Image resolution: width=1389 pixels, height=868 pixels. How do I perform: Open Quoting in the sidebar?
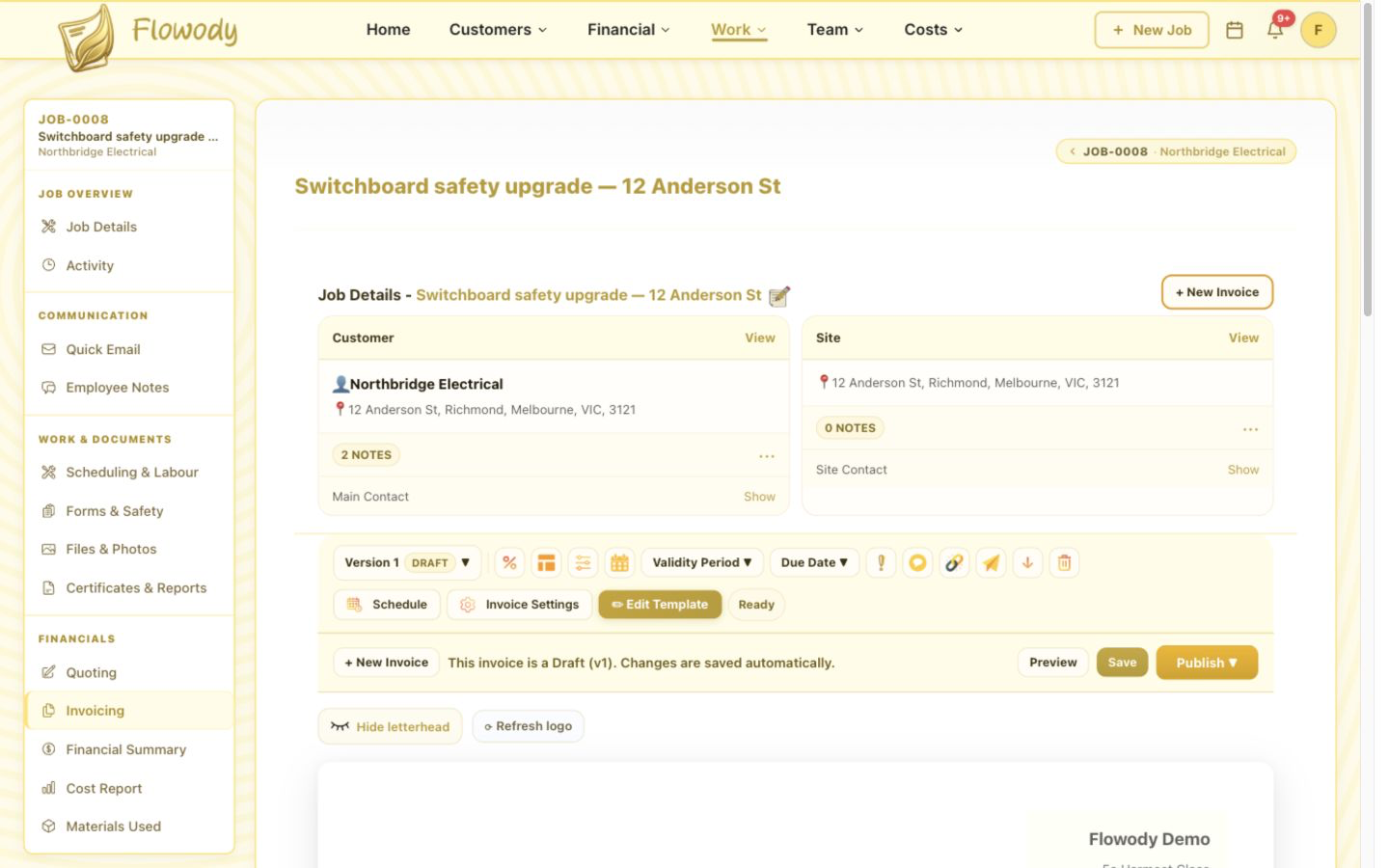point(129,672)
